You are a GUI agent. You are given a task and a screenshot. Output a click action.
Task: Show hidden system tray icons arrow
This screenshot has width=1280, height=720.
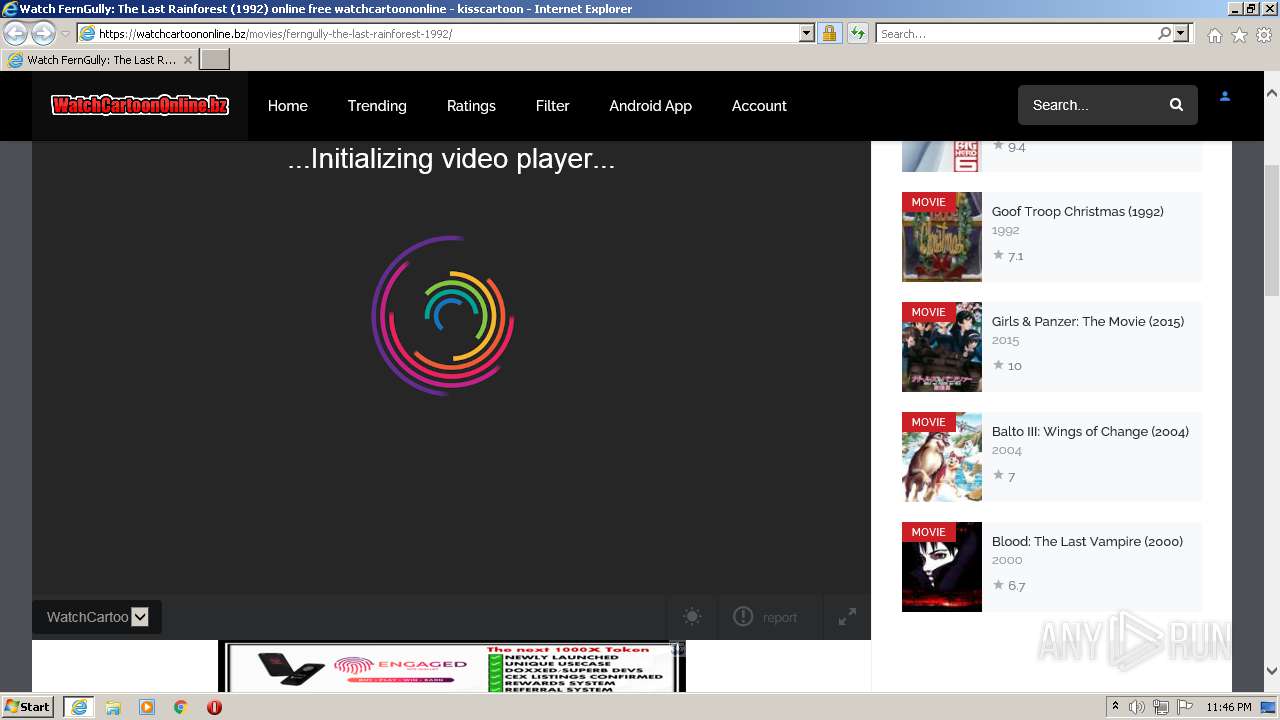click(1116, 707)
